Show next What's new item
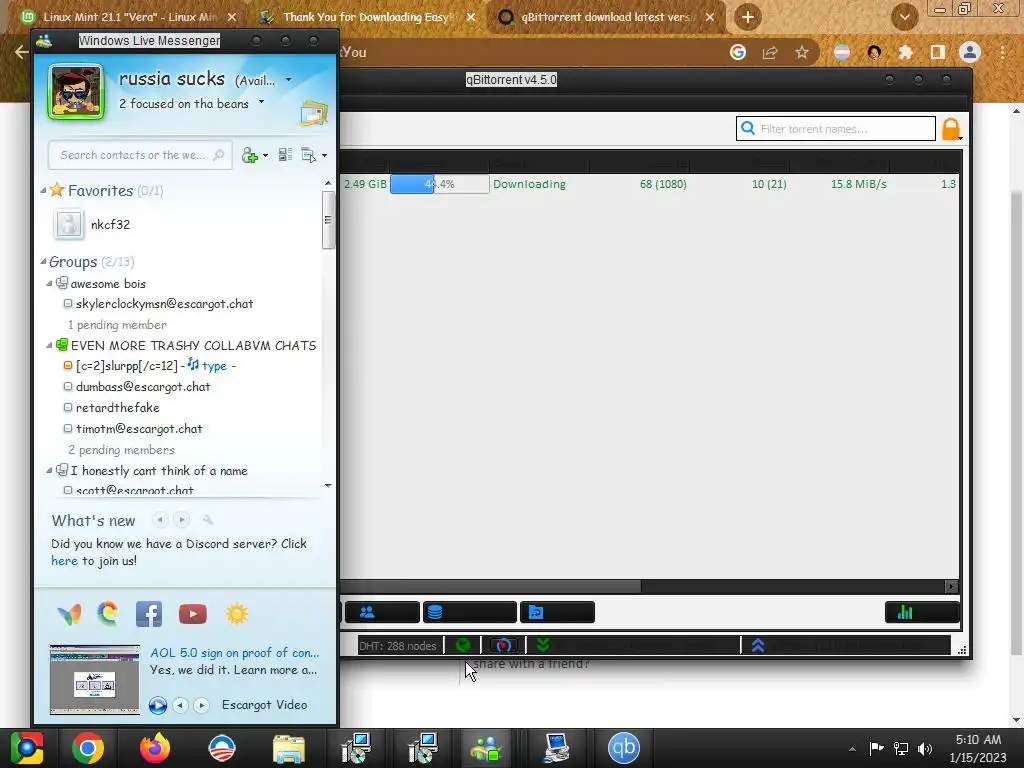Screen dimensions: 1024x768 [182, 520]
